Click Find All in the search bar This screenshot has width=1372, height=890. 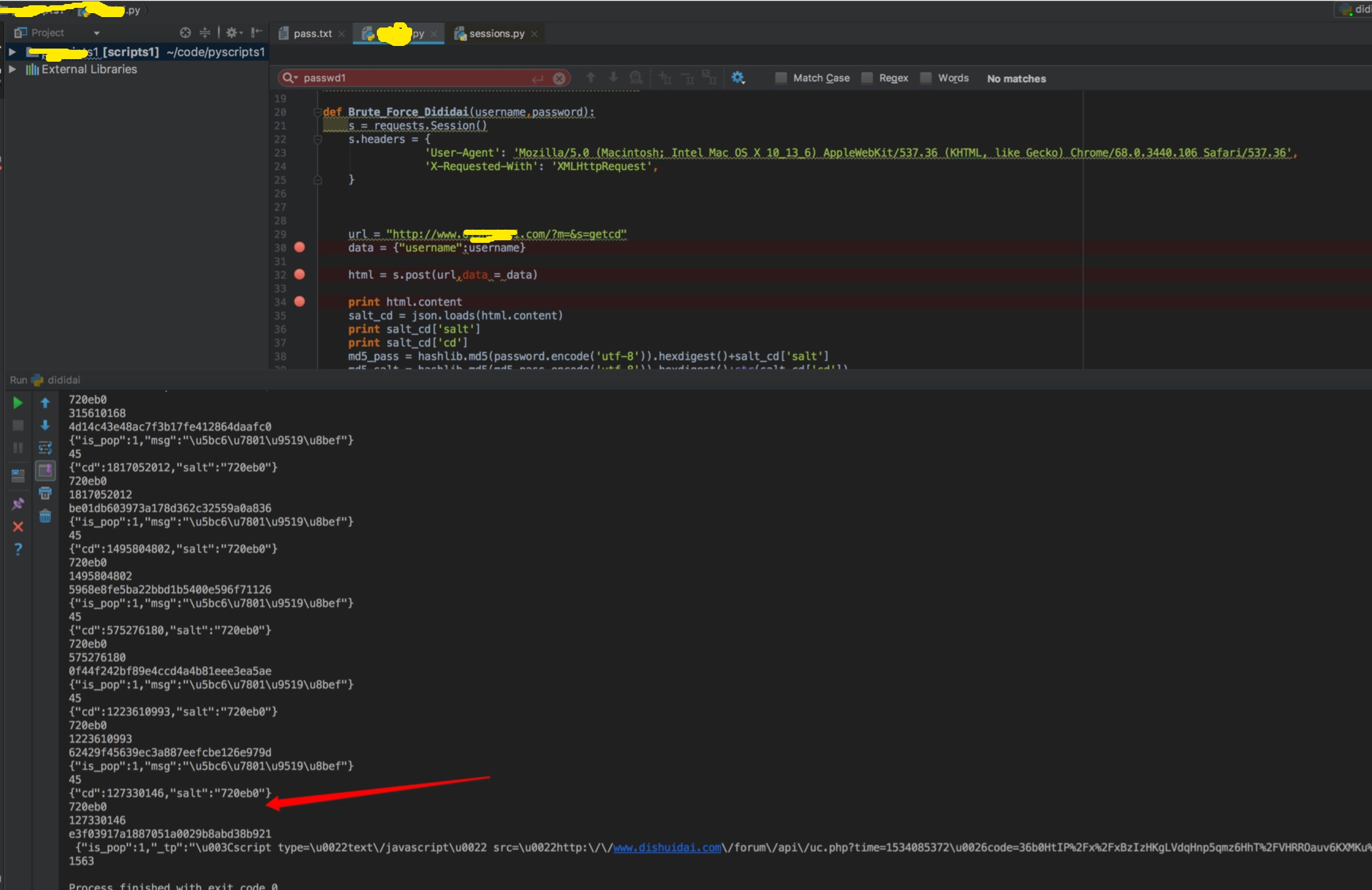[x=635, y=77]
